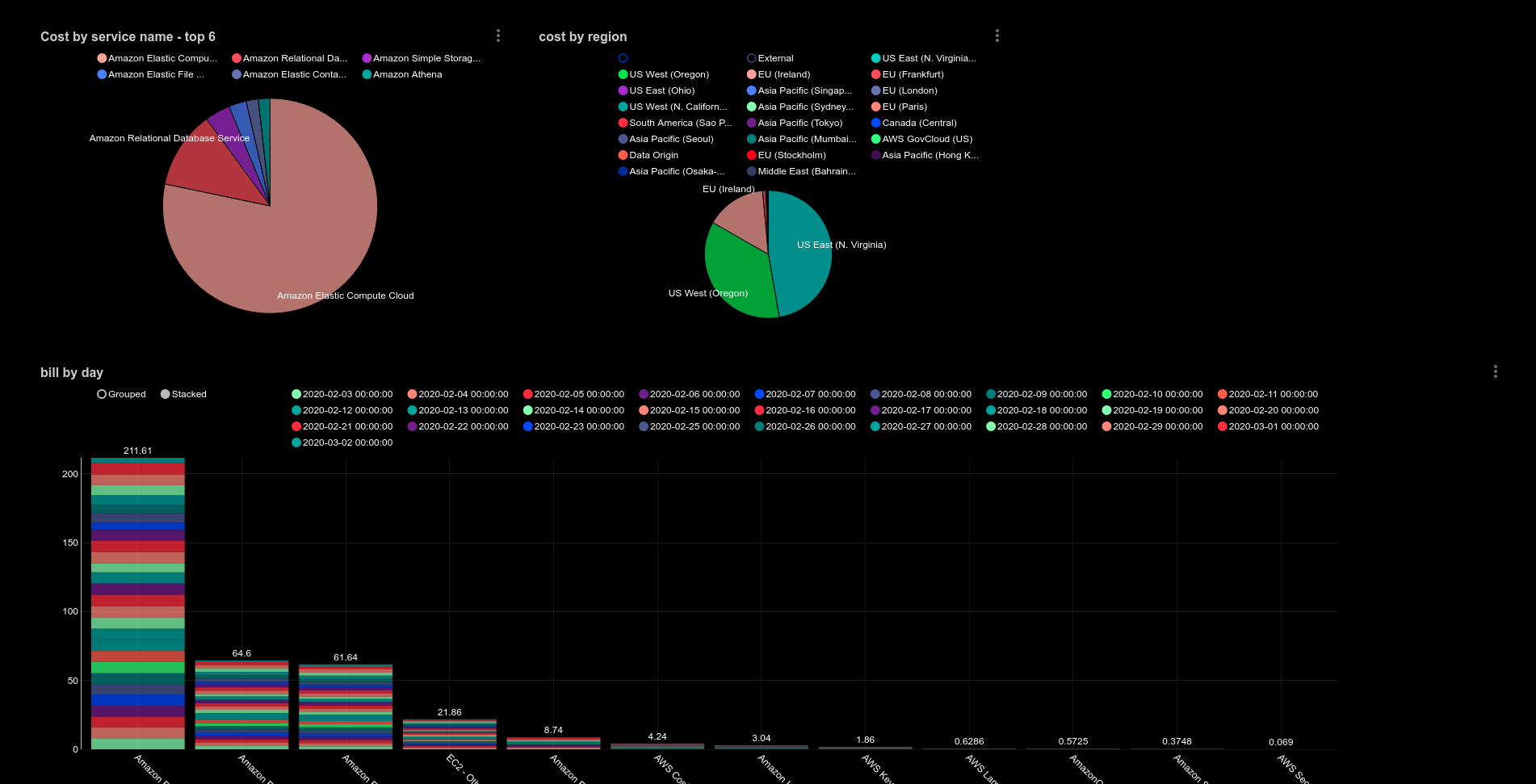Toggle the 2020-02-10 series in legend
This screenshot has height=784, width=1536.
(x=1152, y=394)
